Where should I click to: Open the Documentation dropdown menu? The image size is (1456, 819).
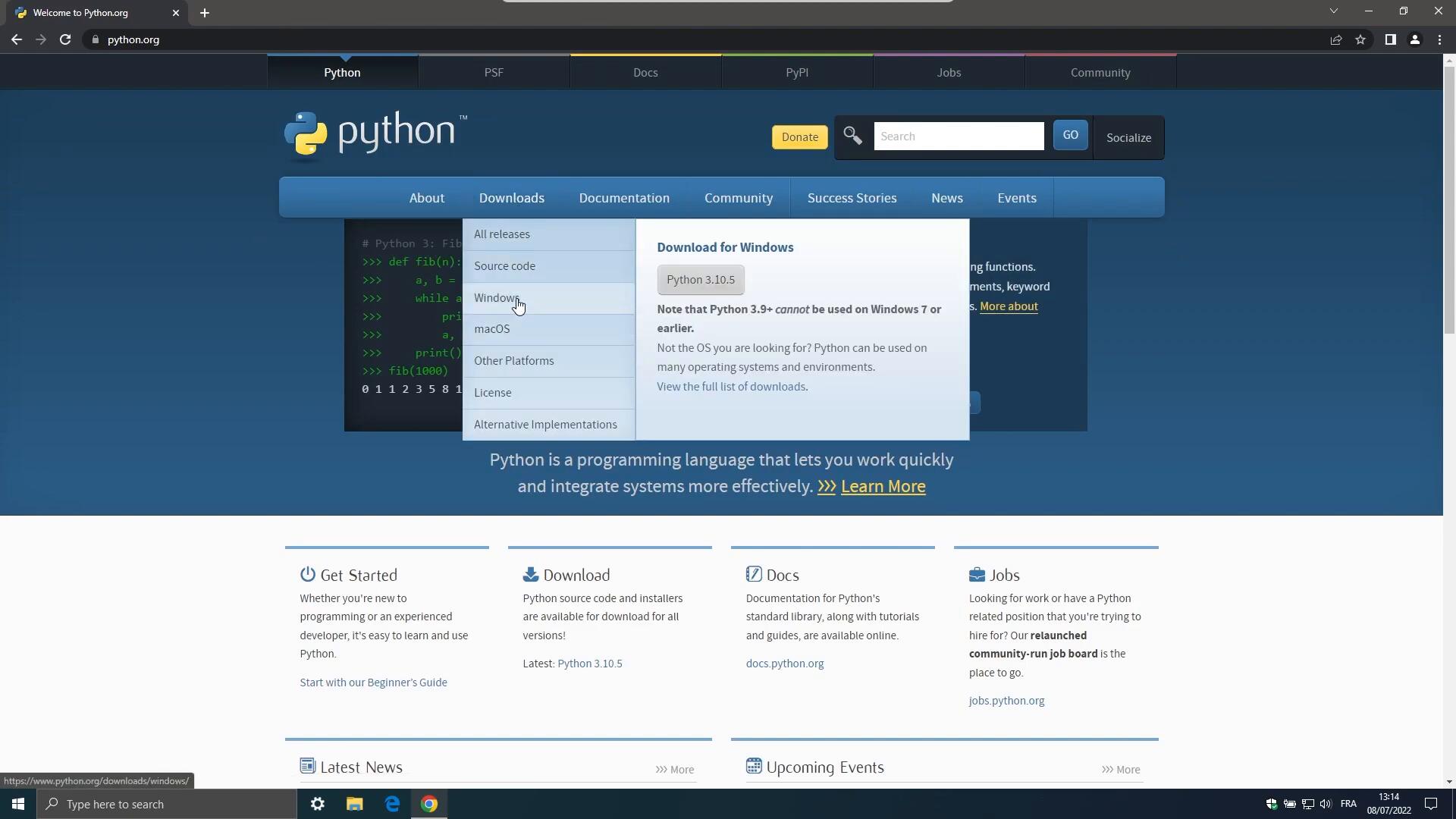624,198
